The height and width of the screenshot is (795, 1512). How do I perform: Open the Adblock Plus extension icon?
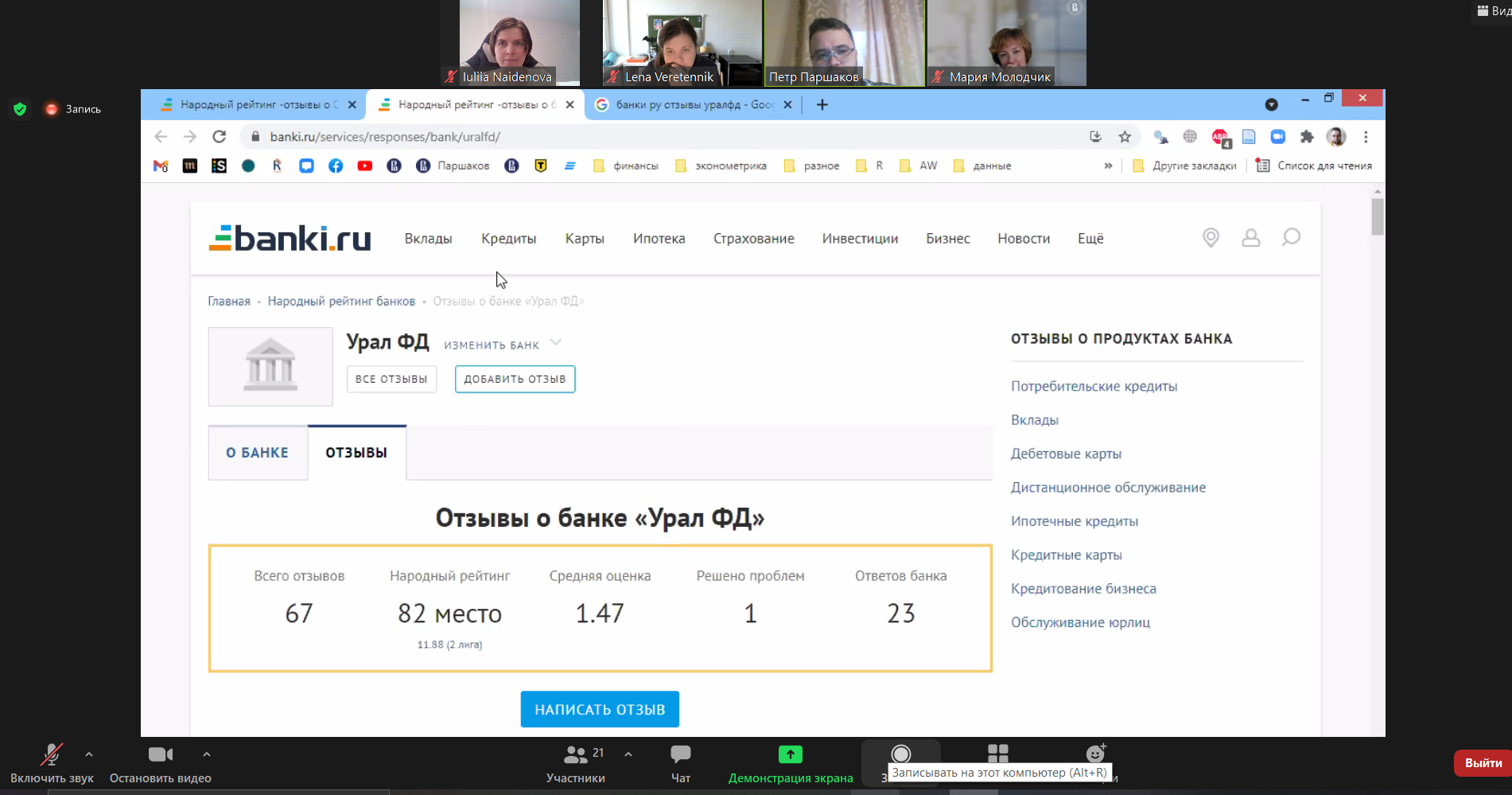[1220, 138]
